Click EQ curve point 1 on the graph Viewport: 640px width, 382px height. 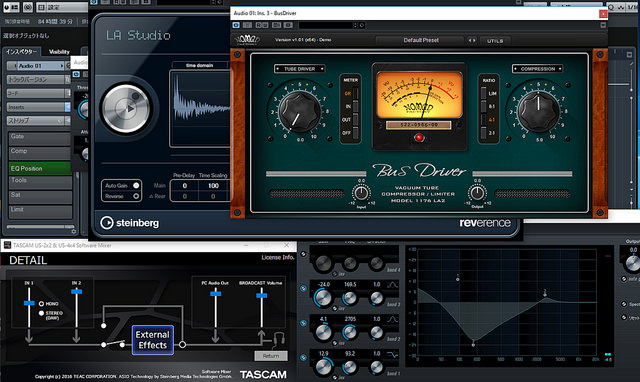click(x=458, y=279)
